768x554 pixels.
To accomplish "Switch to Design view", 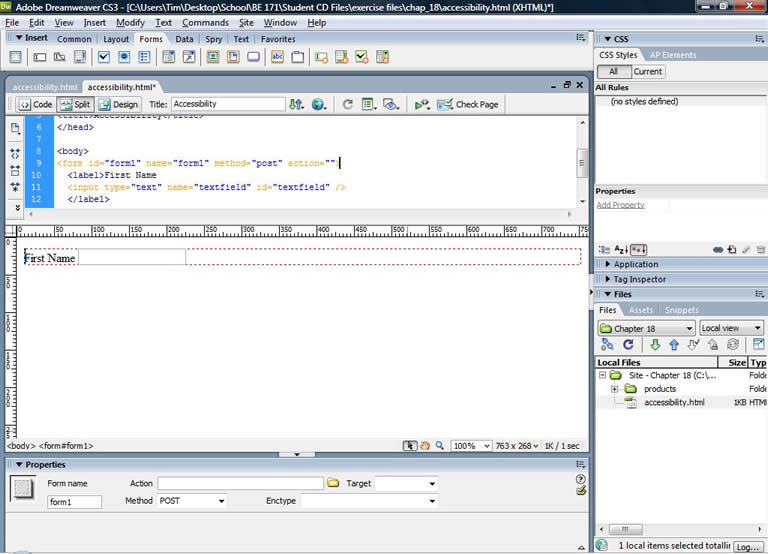I will [x=119, y=104].
